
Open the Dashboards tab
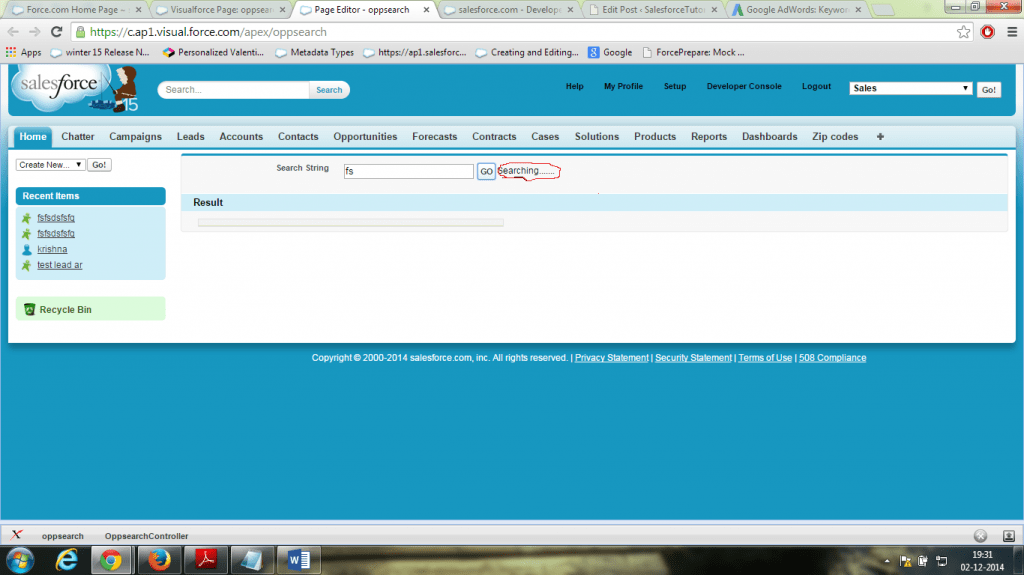[769, 137]
